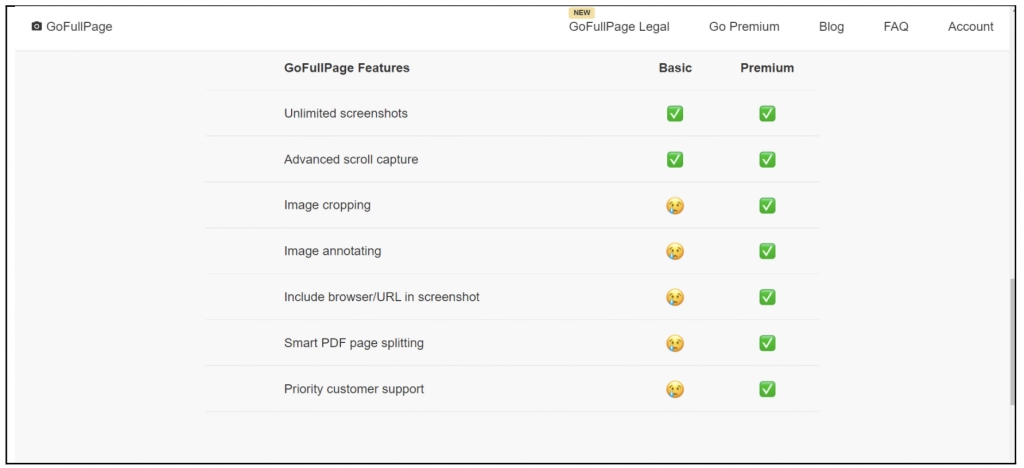Open the Go Premium menu item
This screenshot has width=1024, height=468.
[744, 27]
